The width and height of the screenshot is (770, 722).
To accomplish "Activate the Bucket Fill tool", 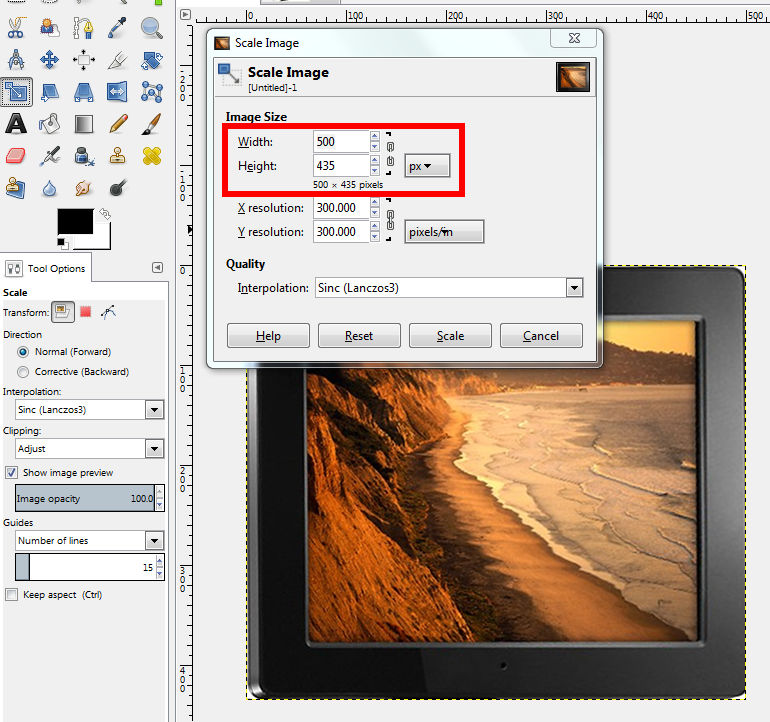I will point(49,124).
